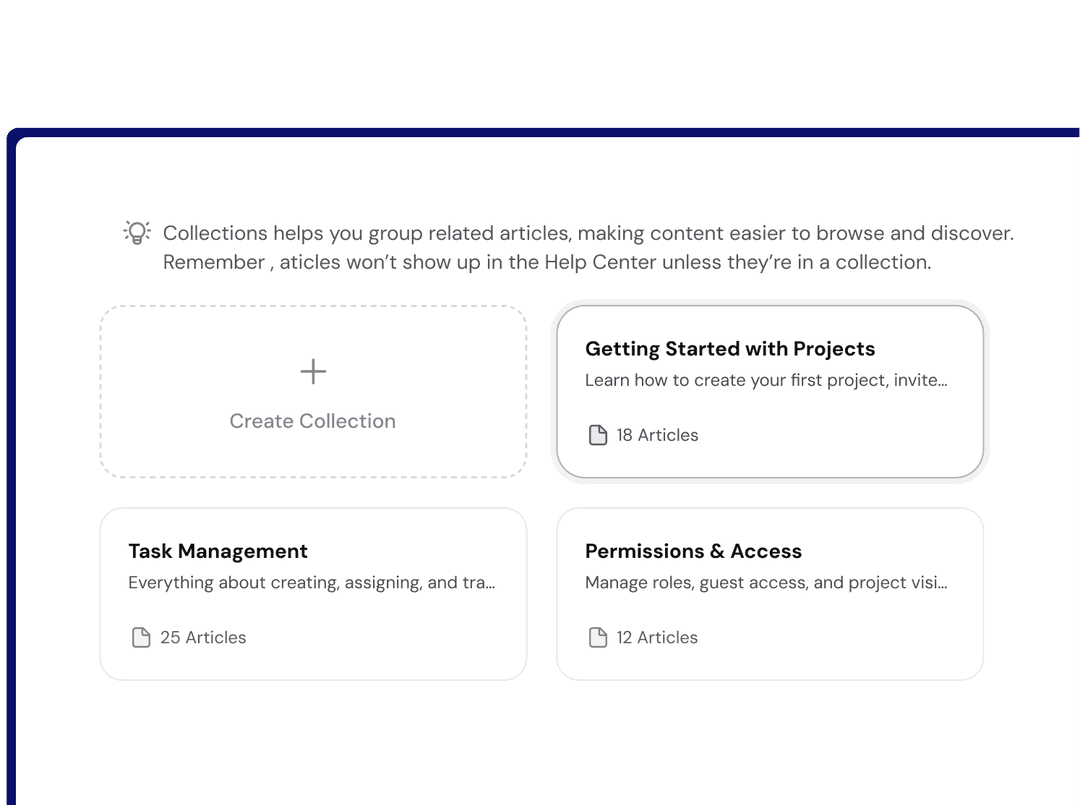Click the Create Collection label text

[312, 421]
